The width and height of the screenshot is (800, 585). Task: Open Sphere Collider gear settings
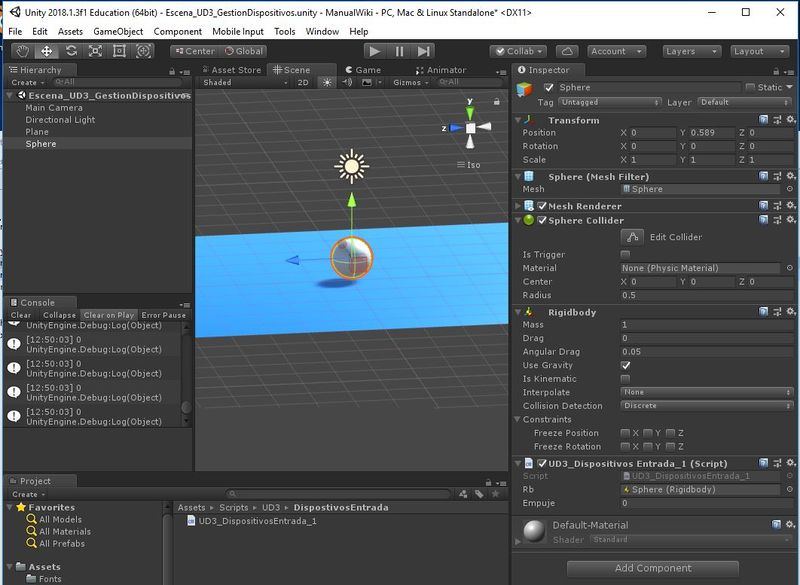coord(790,220)
